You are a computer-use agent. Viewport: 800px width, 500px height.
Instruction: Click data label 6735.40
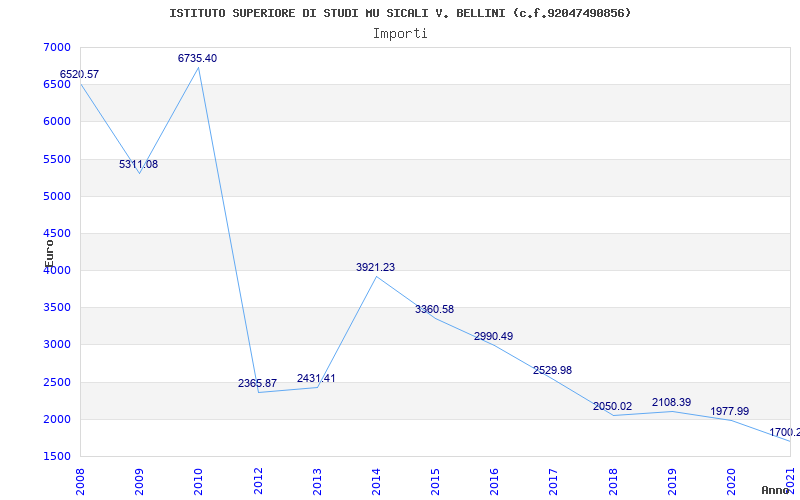197,59
